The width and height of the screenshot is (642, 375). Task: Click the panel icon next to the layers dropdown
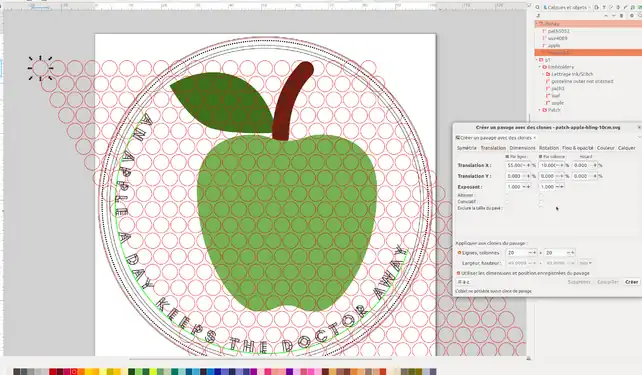coord(597,7)
